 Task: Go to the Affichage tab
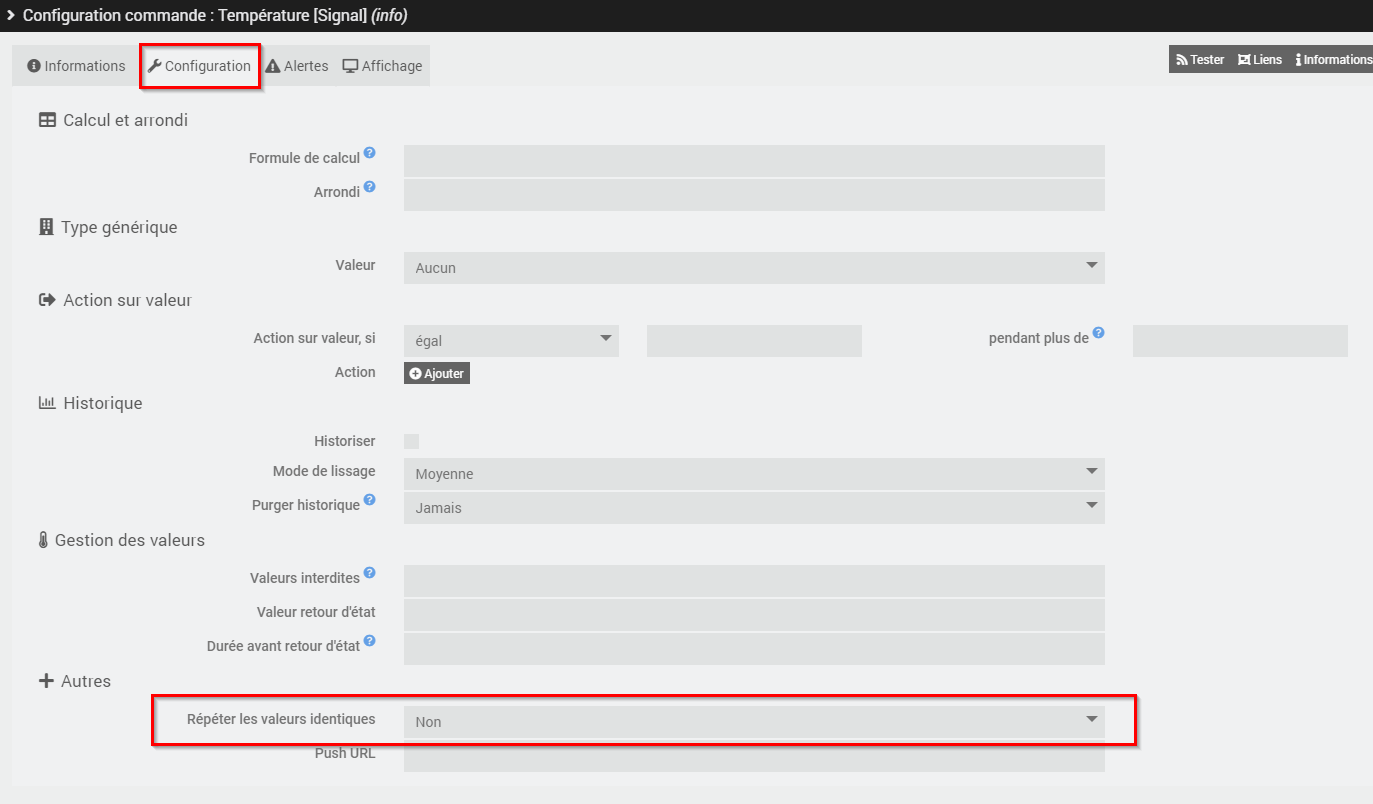click(383, 66)
